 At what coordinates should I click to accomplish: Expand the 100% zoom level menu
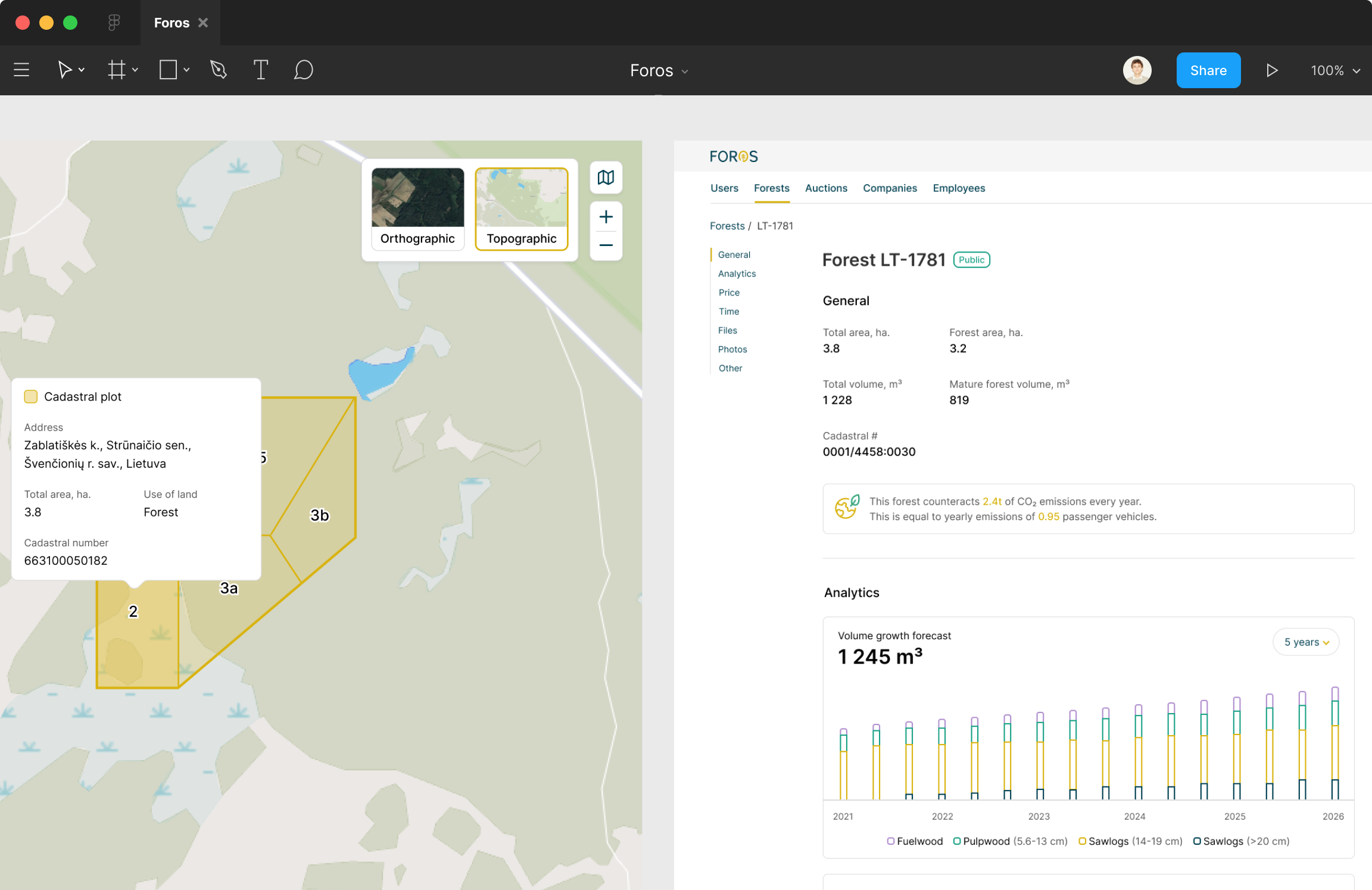1334,70
